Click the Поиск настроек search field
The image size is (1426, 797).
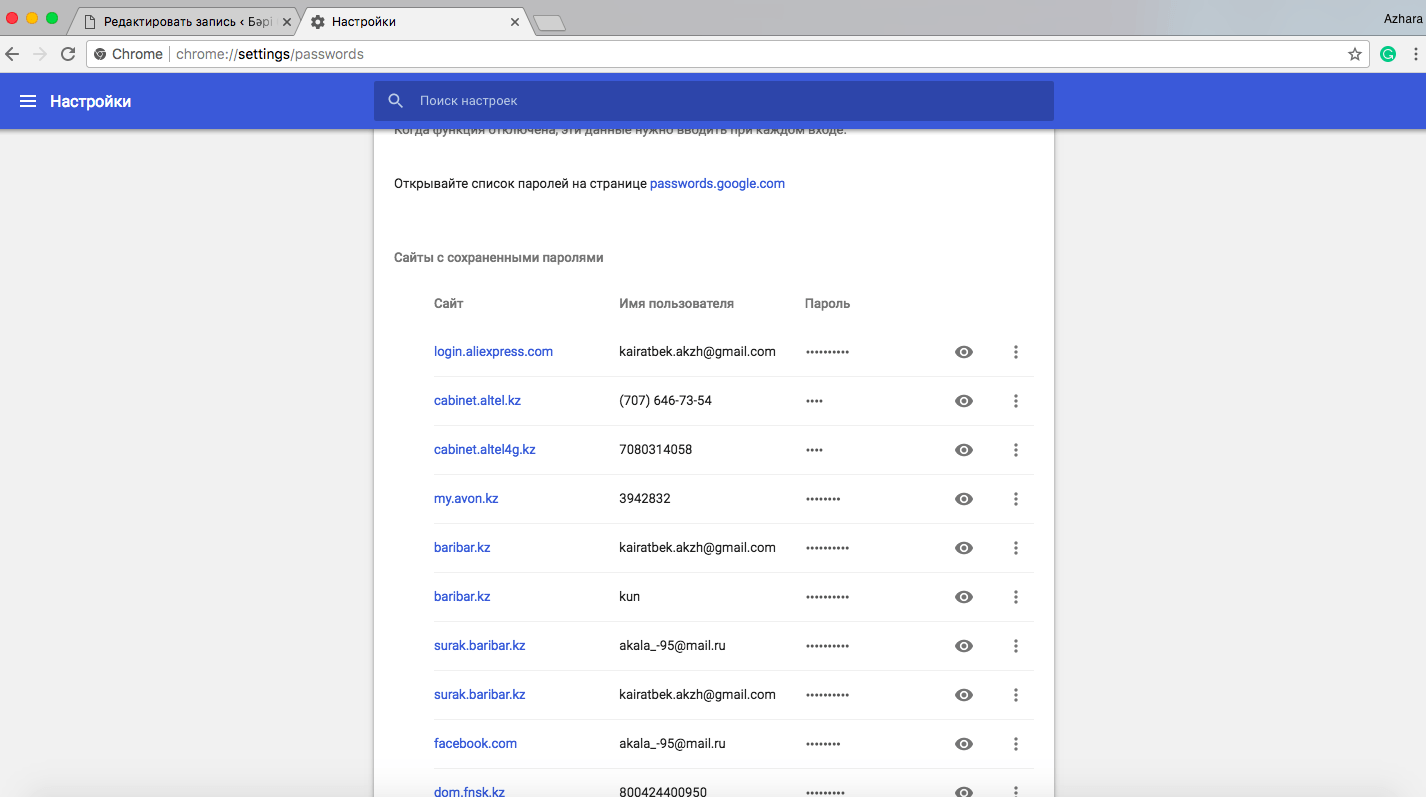[714, 101]
